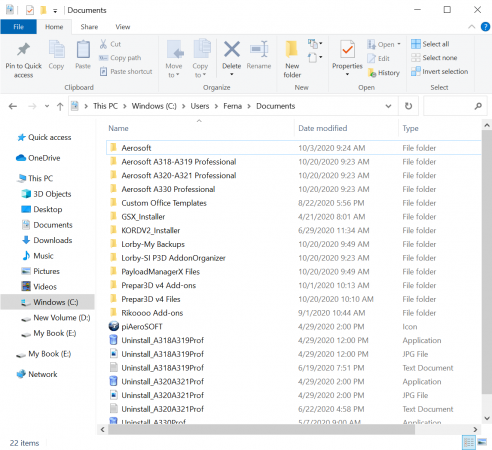Click the horizontal scrollbar
Viewport: 492px width, 450px height.
(x=261, y=430)
